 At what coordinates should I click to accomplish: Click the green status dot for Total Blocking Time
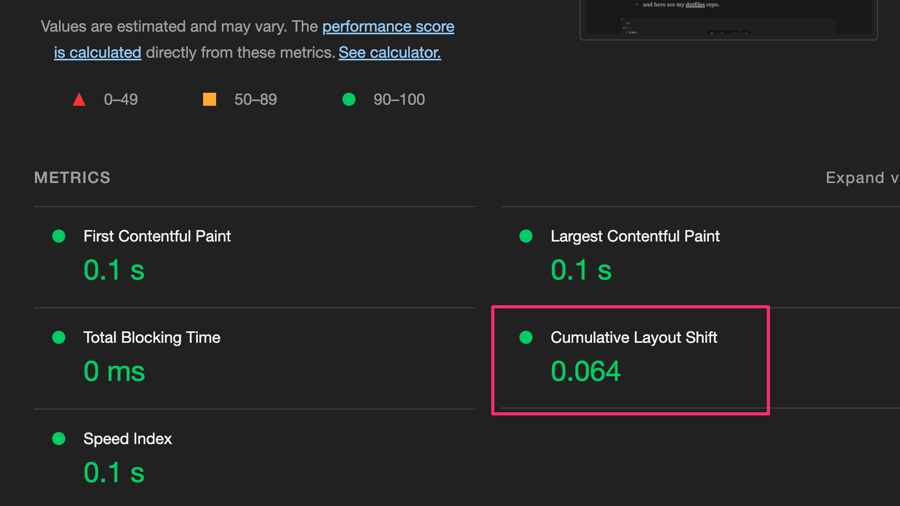point(59,337)
